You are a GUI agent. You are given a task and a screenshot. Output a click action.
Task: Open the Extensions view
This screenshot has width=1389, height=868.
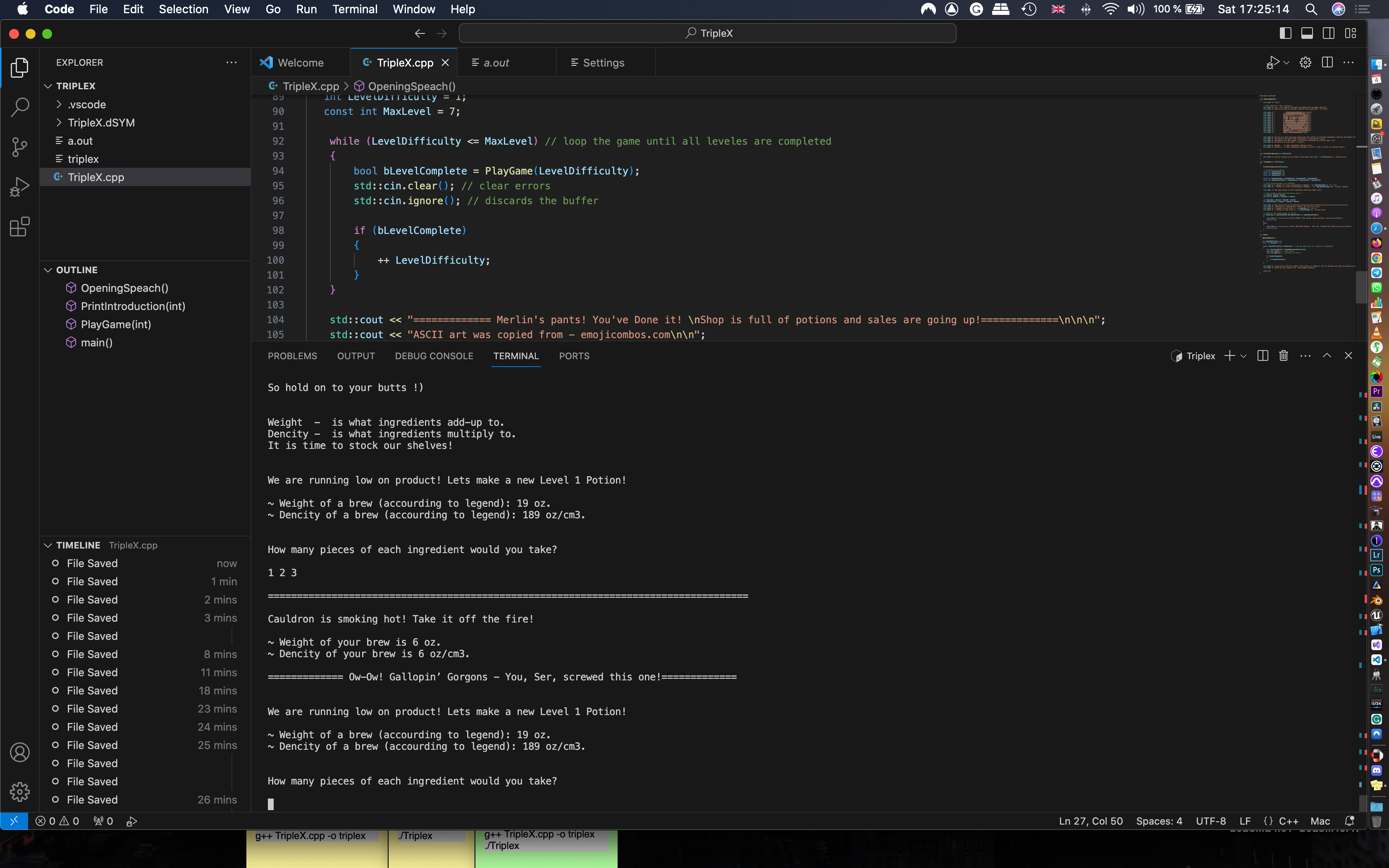[x=19, y=227]
